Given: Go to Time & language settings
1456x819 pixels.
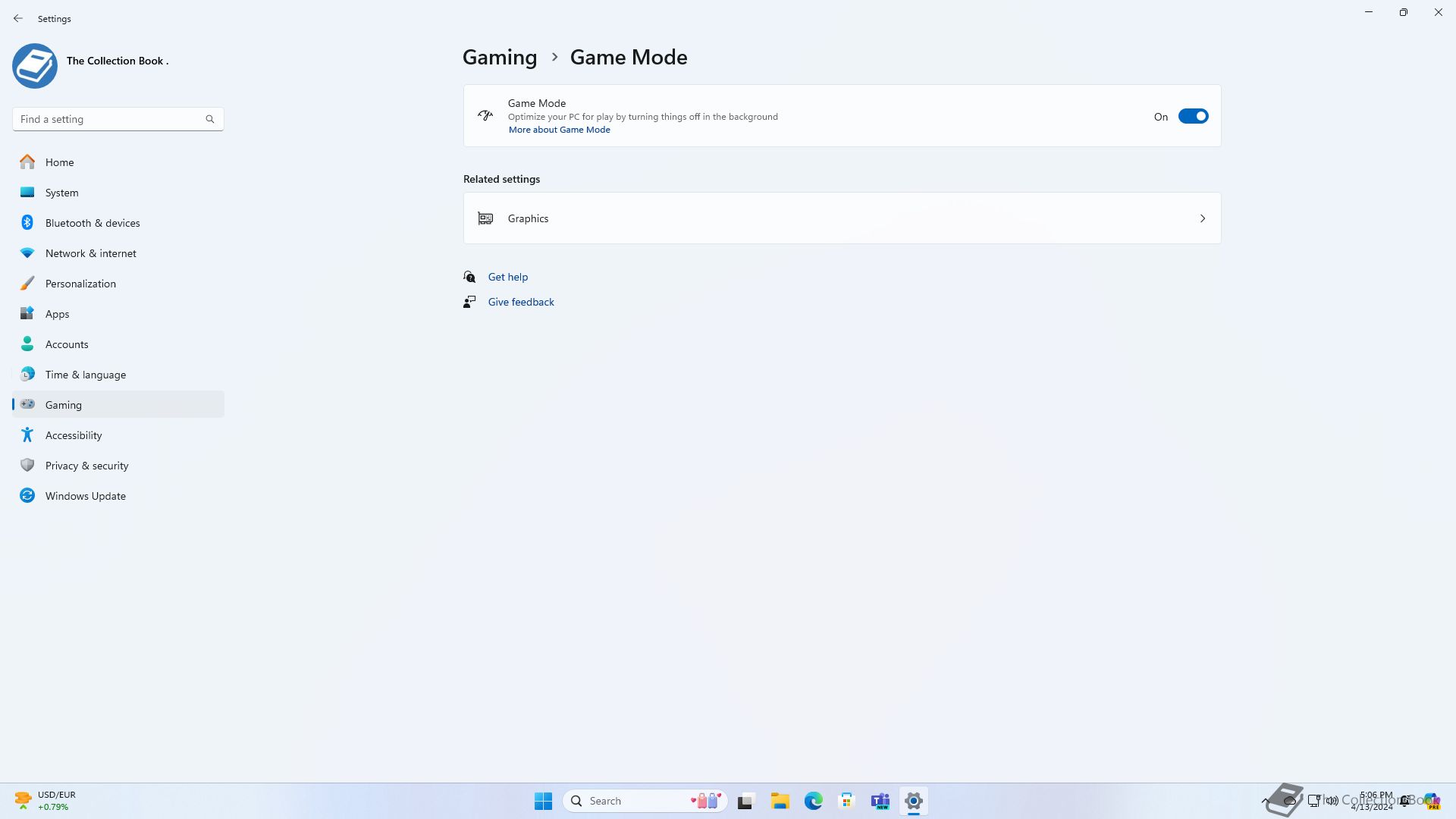Looking at the screenshot, I should pos(118,375).
